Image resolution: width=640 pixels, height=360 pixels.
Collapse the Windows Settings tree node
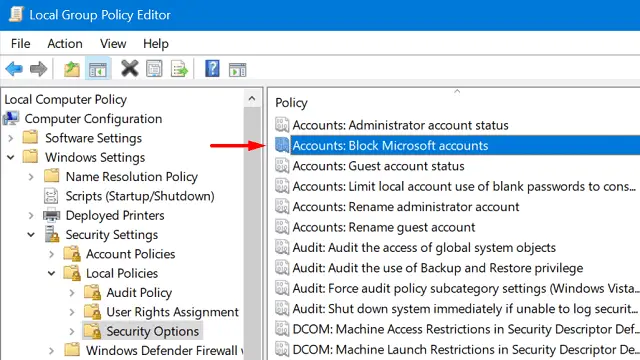point(11,157)
